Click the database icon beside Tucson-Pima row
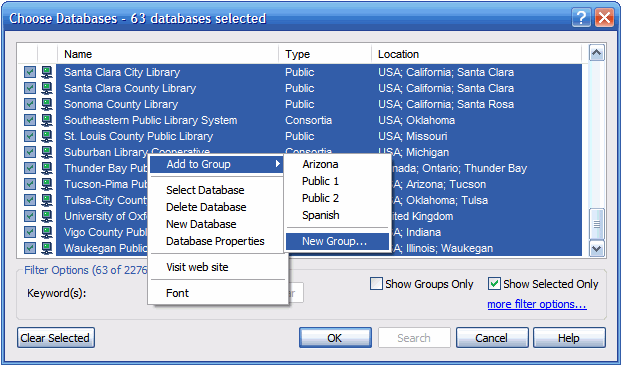The height and width of the screenshot is (367, 623). [x=47, y=184]
